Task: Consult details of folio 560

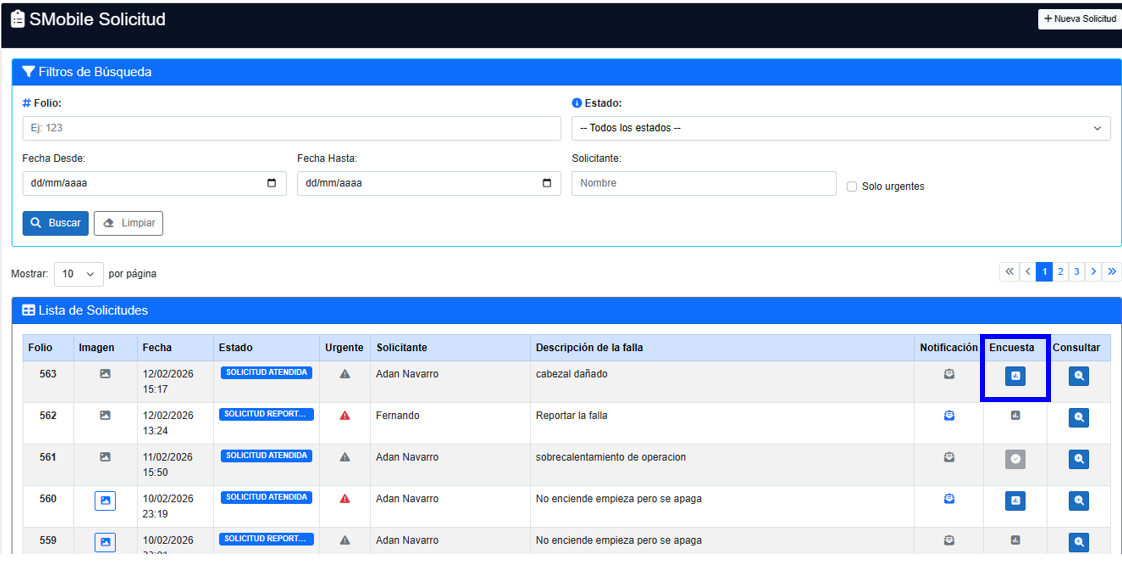Action: point(1079,501)
